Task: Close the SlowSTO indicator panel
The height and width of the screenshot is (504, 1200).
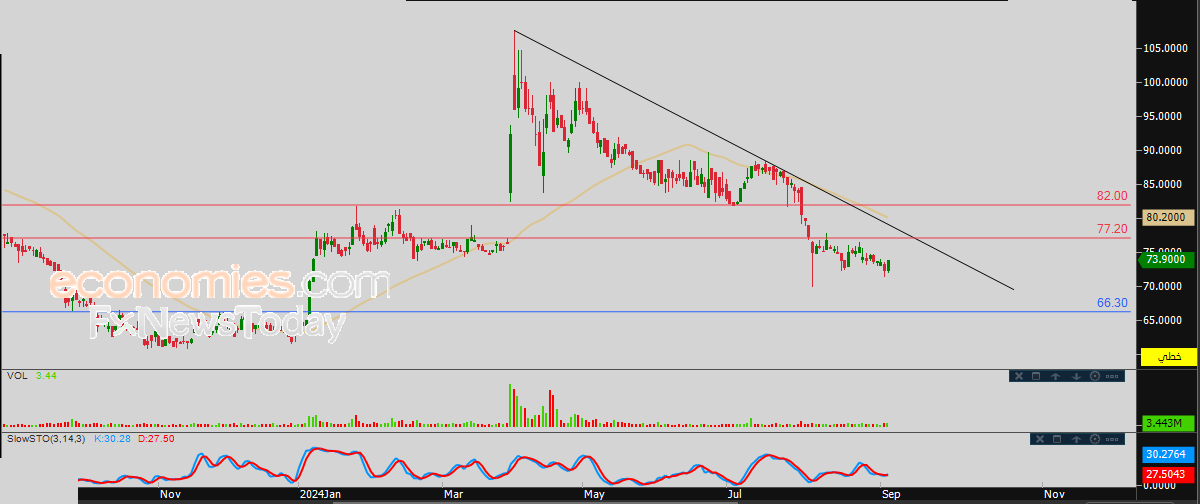Action: coord(1040,439)
